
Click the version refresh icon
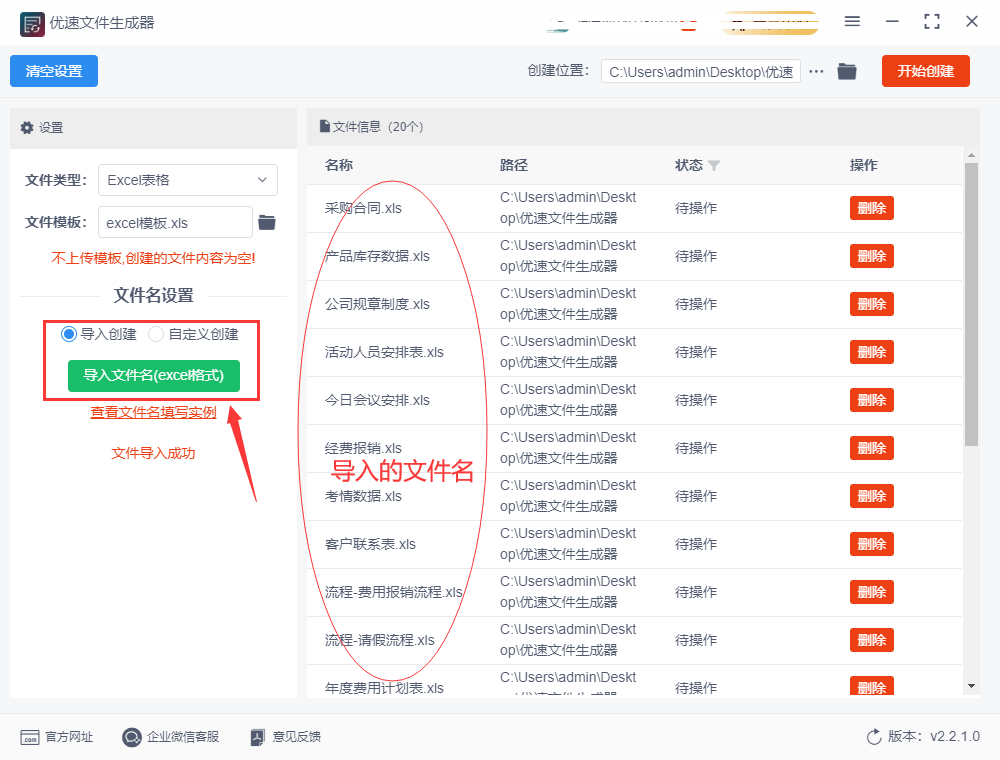(874, 737)
